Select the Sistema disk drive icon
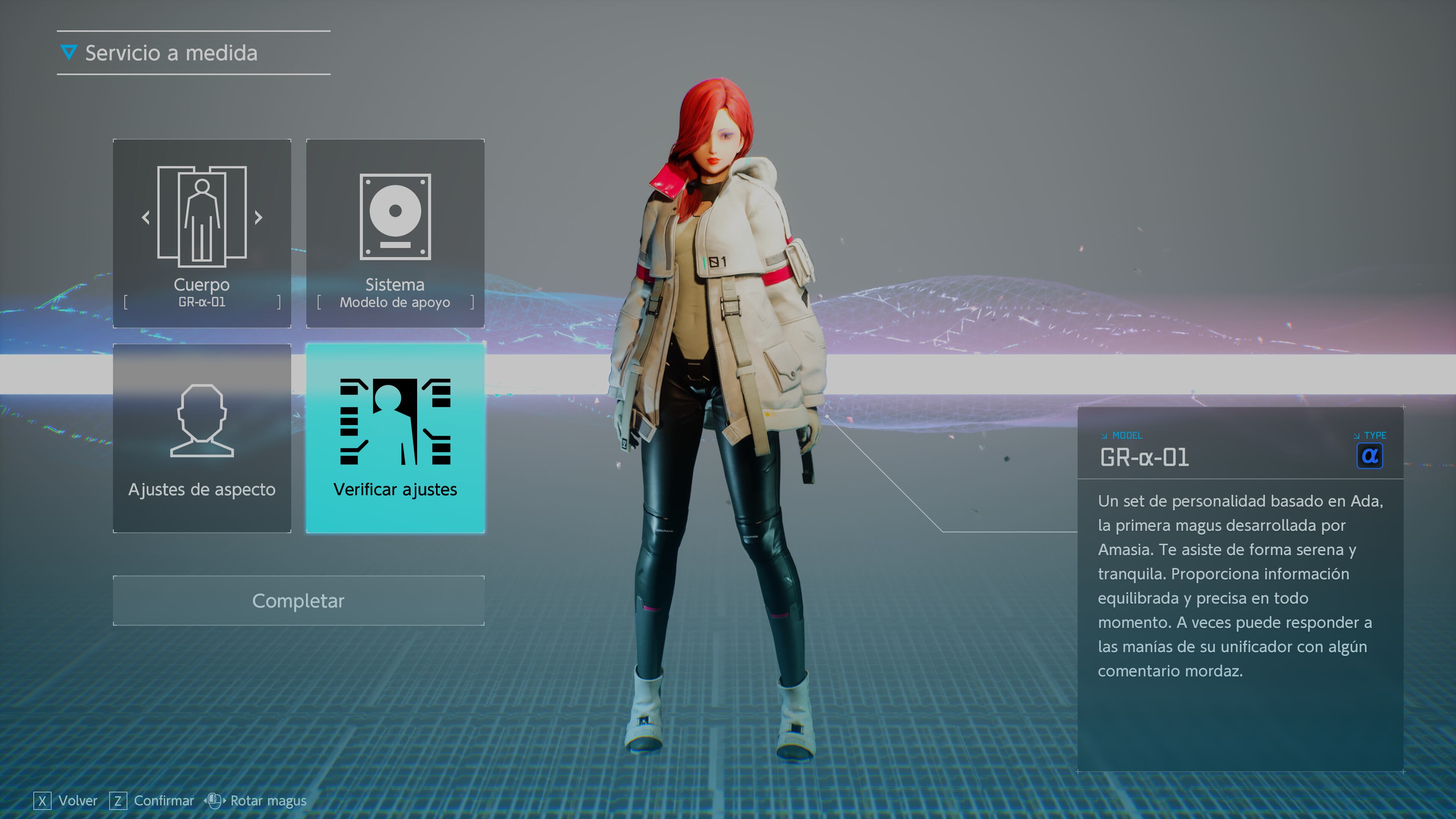Image resolution: width=1456 pixels, height=819 pixels. click(395, 217)
